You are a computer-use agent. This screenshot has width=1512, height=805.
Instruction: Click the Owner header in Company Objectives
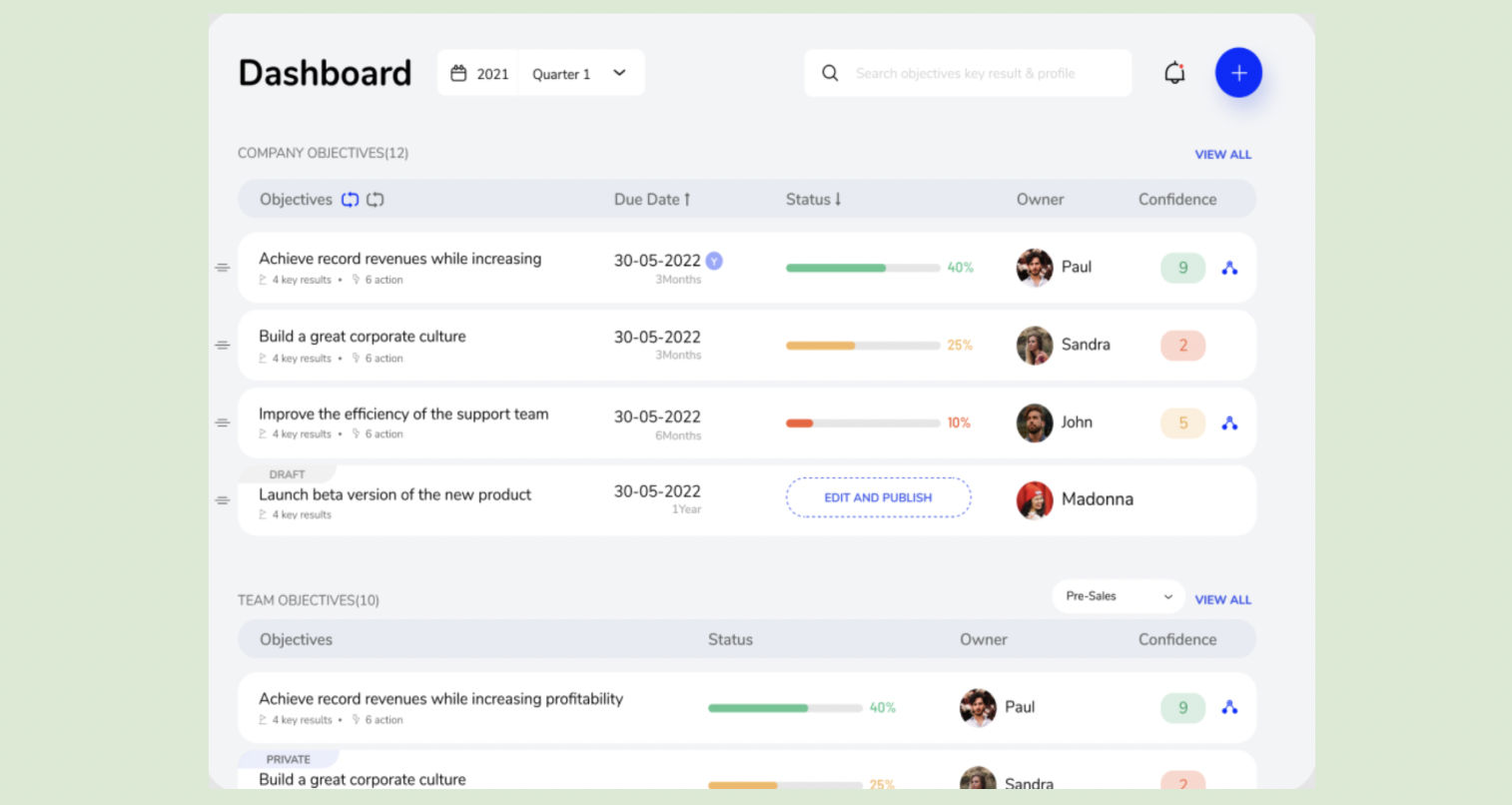coord(1040,200)
